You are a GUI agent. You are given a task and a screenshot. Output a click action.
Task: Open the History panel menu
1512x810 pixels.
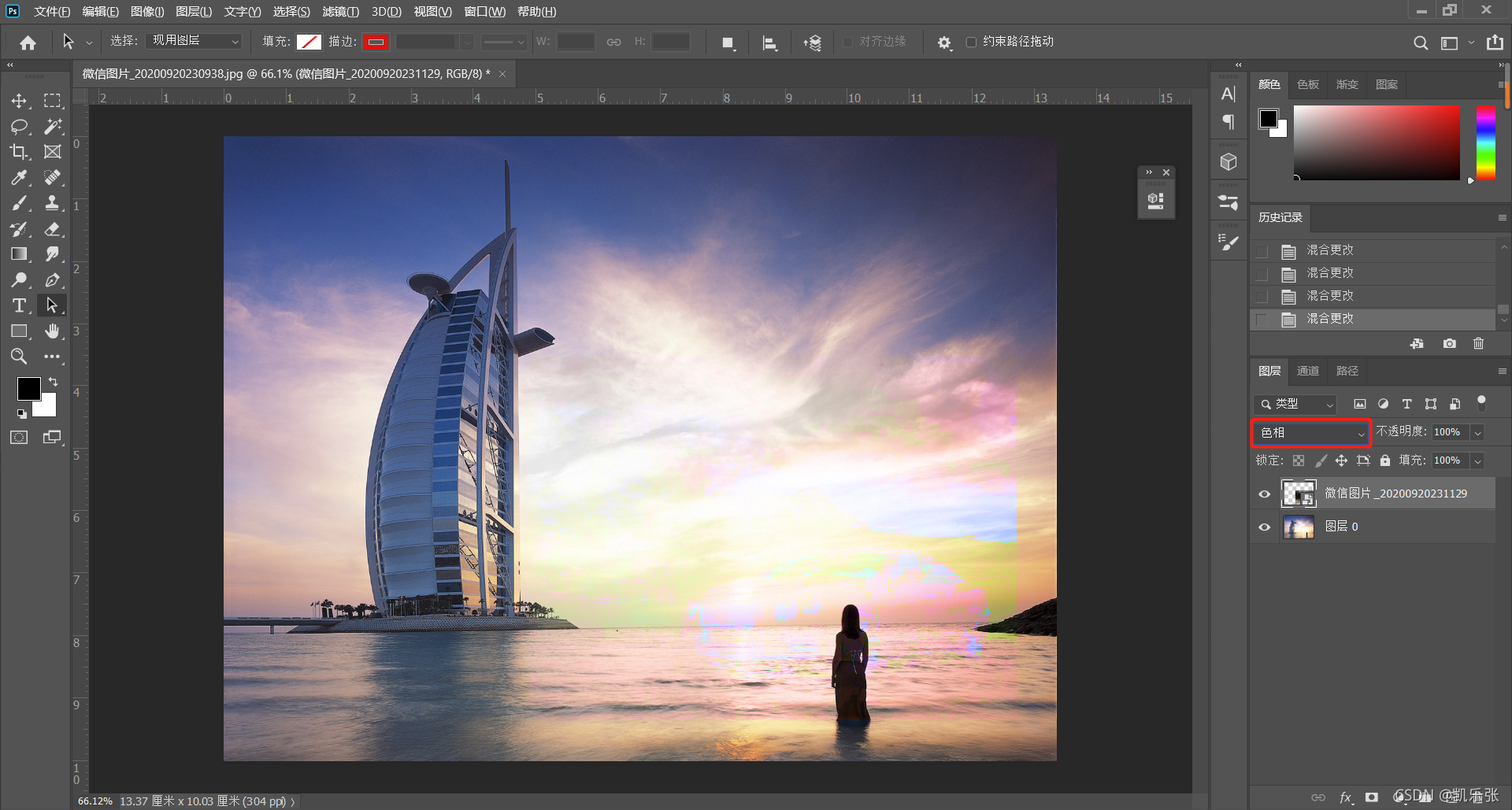click(1502, 217)
